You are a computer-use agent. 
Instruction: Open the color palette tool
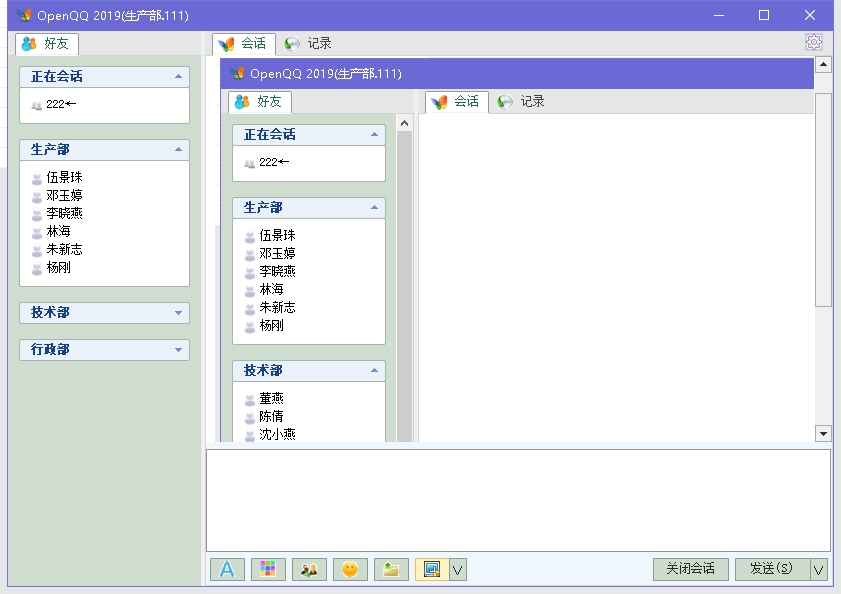(x=268, y=569)
